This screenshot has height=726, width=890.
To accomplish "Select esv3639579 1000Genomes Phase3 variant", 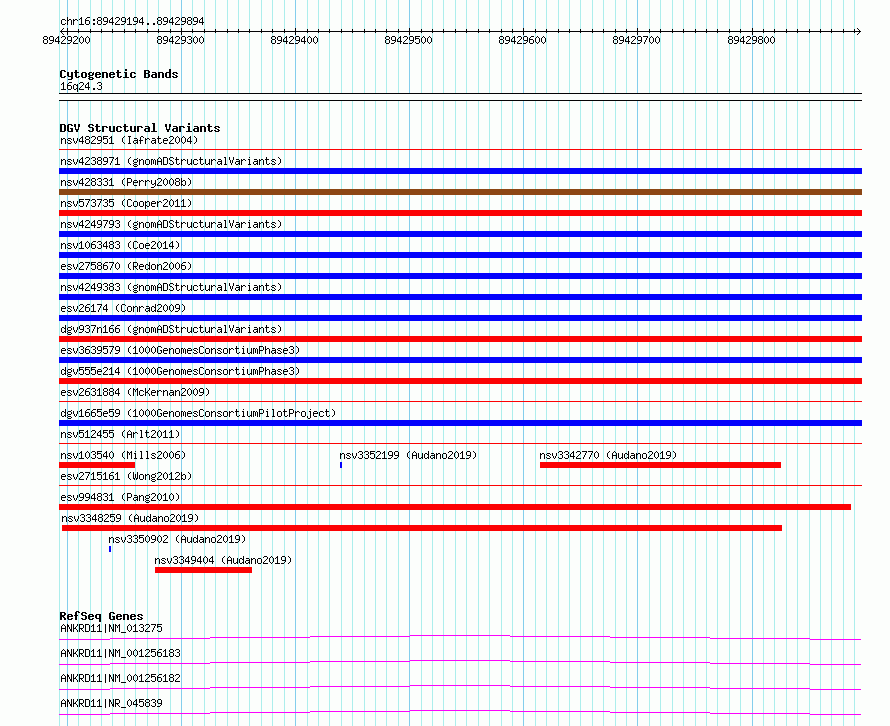I will [x=180, y=350].
